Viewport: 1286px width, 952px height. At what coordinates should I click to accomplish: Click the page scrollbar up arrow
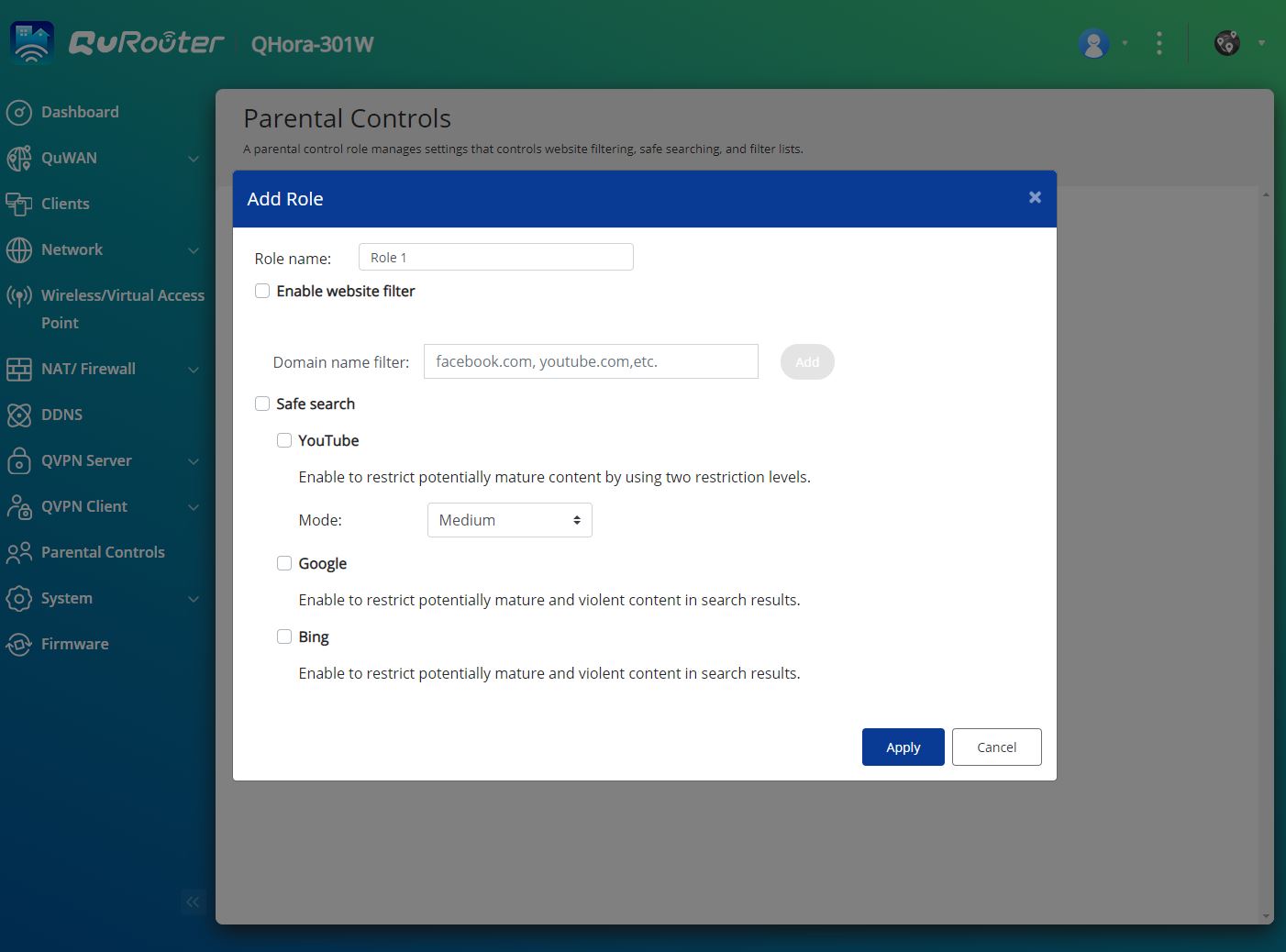[1266, 194]
